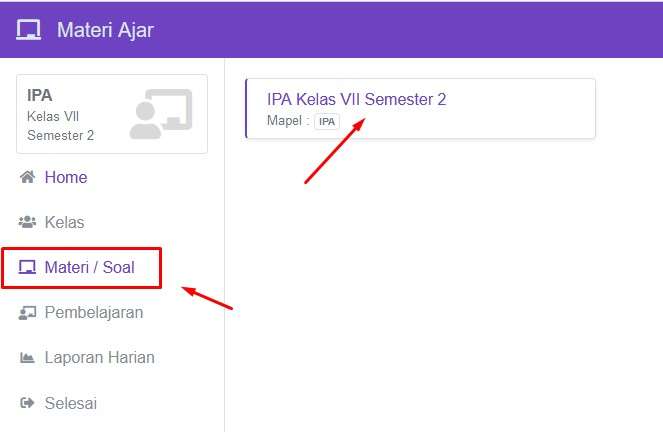663x432 pixels.
Task: Open the Laporan Harian text label
Action: click(100, 357)
